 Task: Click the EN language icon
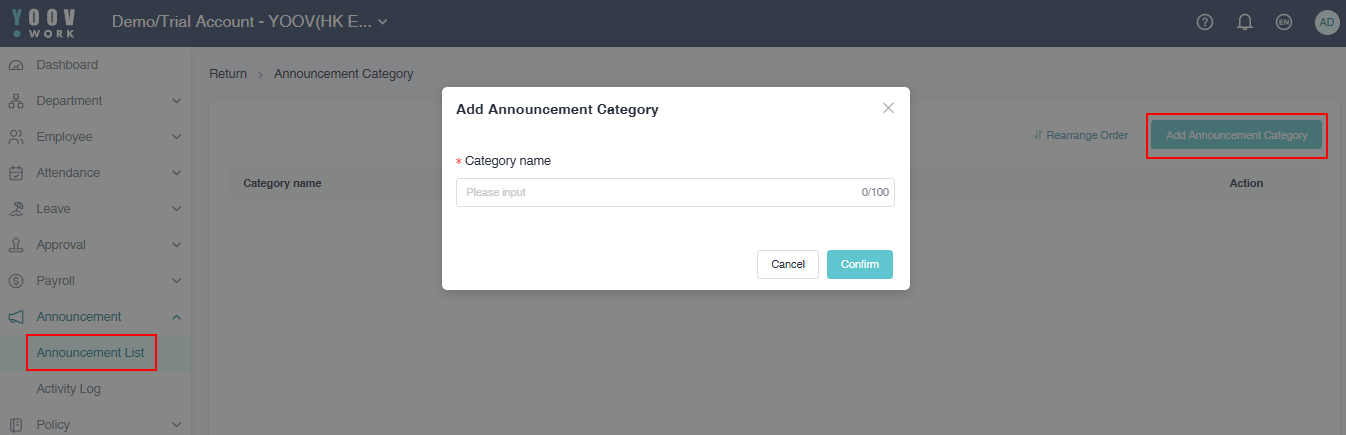pos(1284,22)
